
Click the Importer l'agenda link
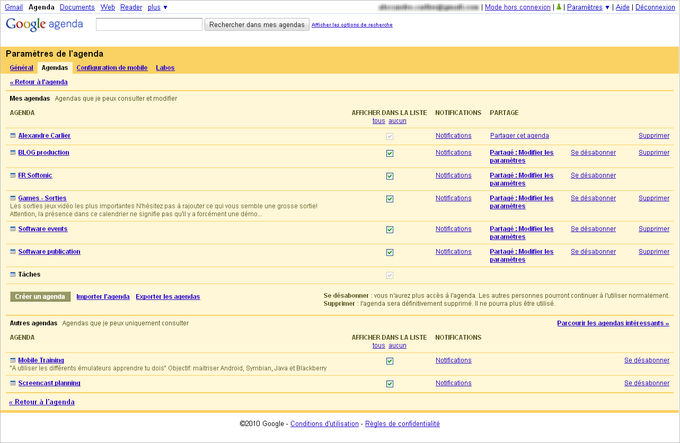(103, 296)
